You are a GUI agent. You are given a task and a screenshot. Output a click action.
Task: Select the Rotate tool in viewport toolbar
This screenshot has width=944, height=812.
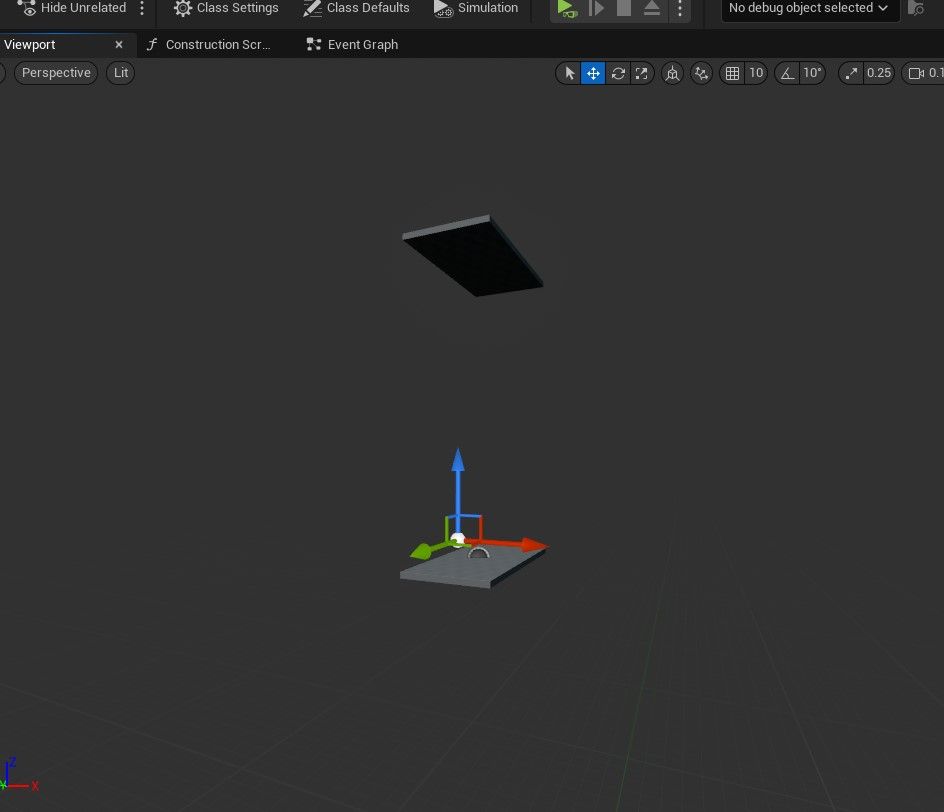click(618, 73)
